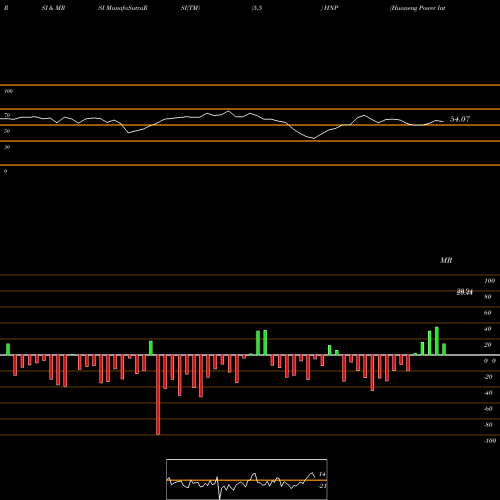Click the '-21' value in mini chart
The height and width of the screenshot is (500, 500).
322,486
